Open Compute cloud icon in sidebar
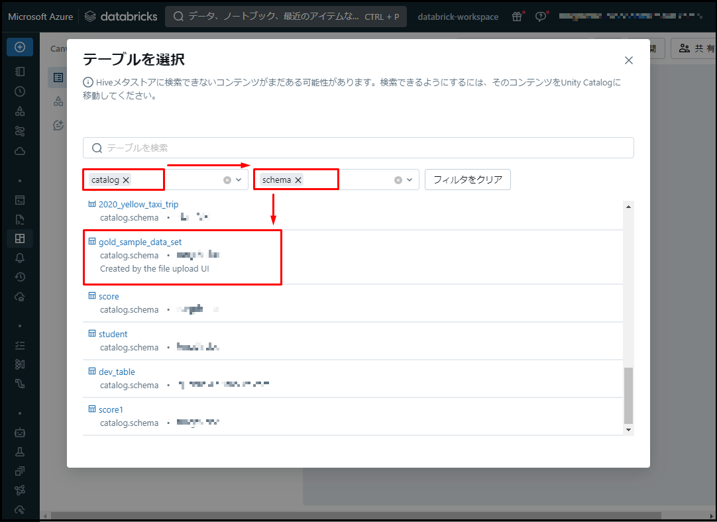The height and width of the screenshot is (522, 717). point(20,151)
